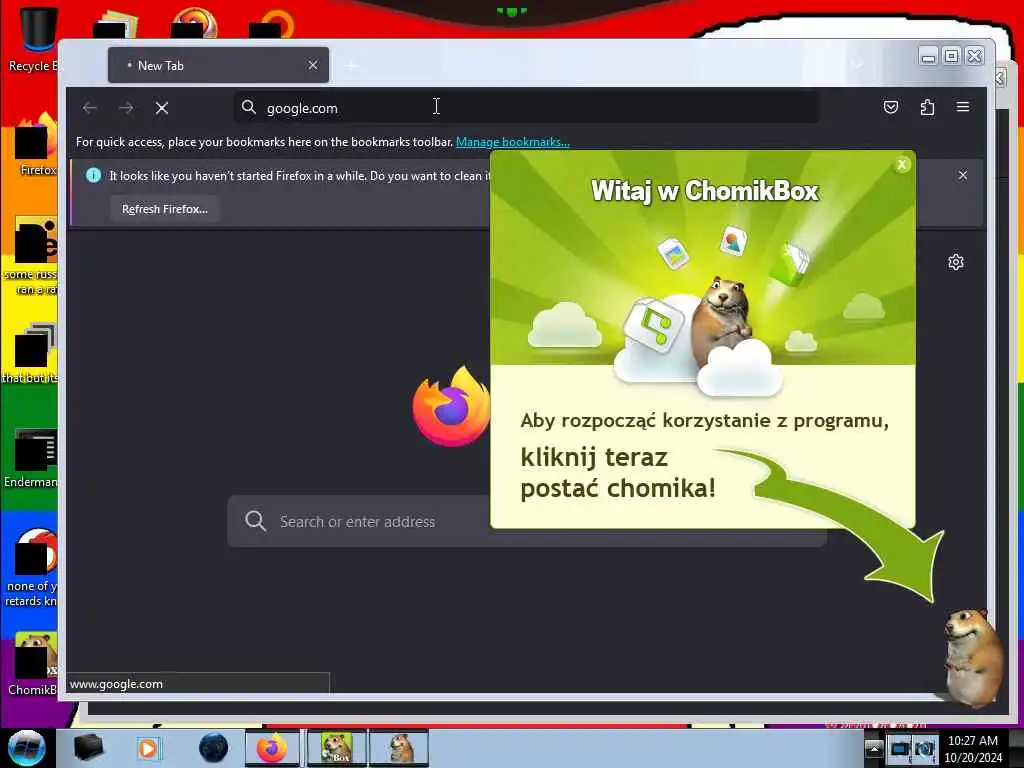Viewport: 1024px width, 768px height.
Task: Click the Firefox forward arrow button
Action: 126,108
